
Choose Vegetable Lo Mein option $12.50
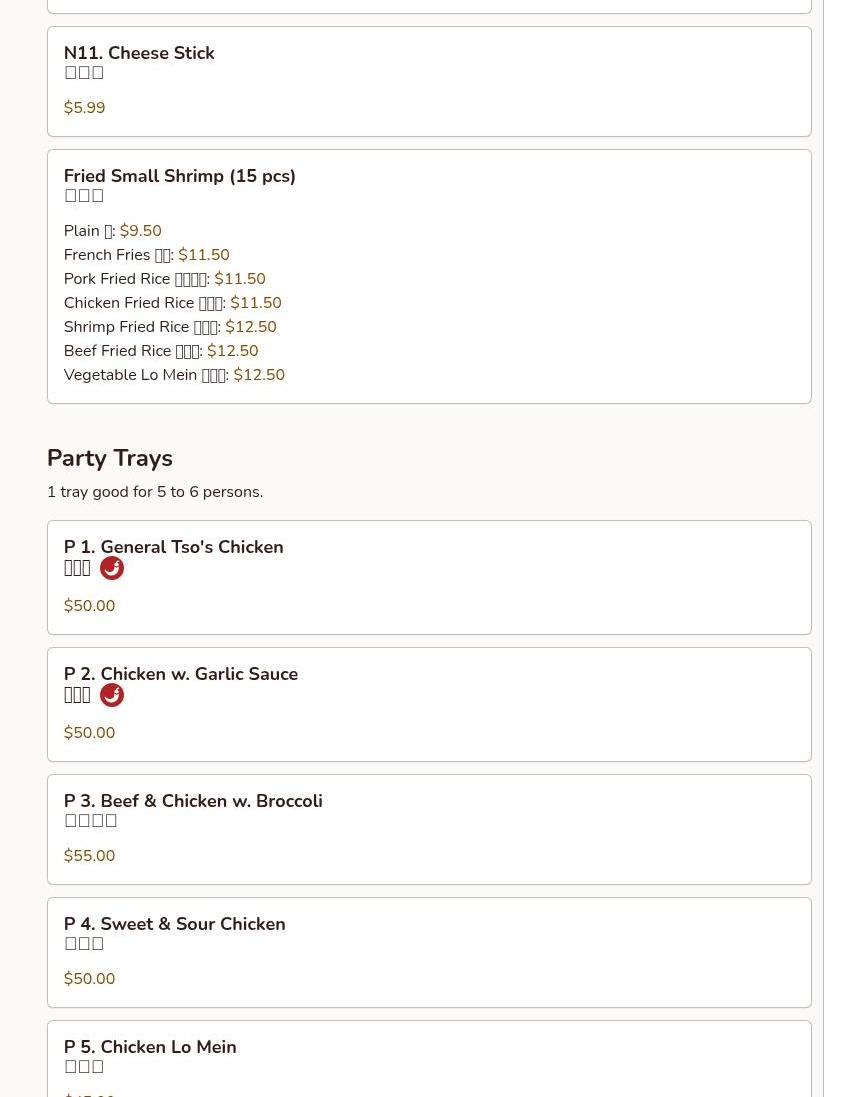click(174, 374)
